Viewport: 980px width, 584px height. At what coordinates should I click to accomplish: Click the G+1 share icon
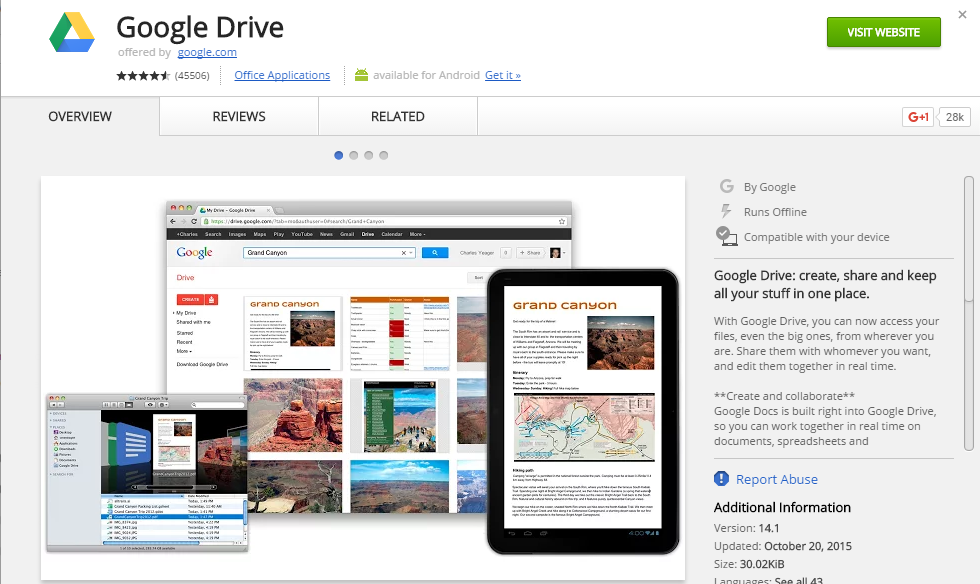pos(916,117)
